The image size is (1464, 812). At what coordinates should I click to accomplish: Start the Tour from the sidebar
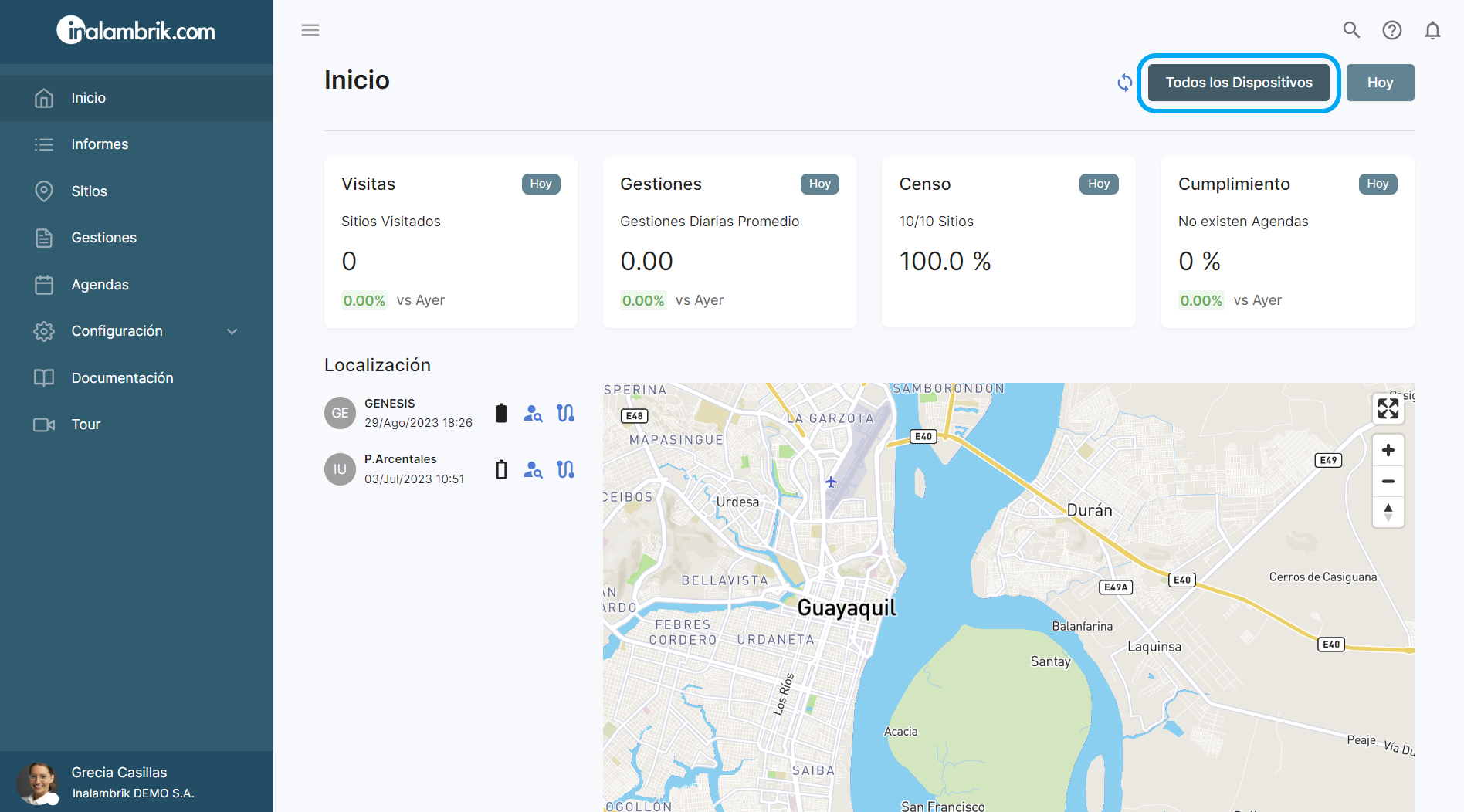click(137, 425)
